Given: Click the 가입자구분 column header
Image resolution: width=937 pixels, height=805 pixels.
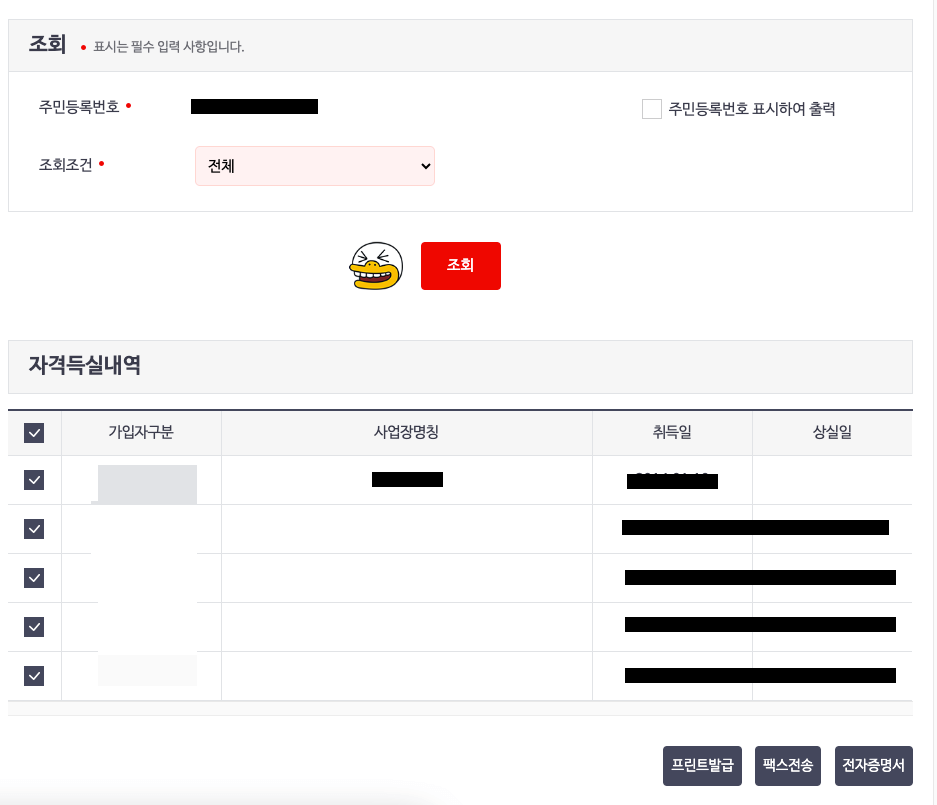Looking at the screenshot, I should [140, 431].
